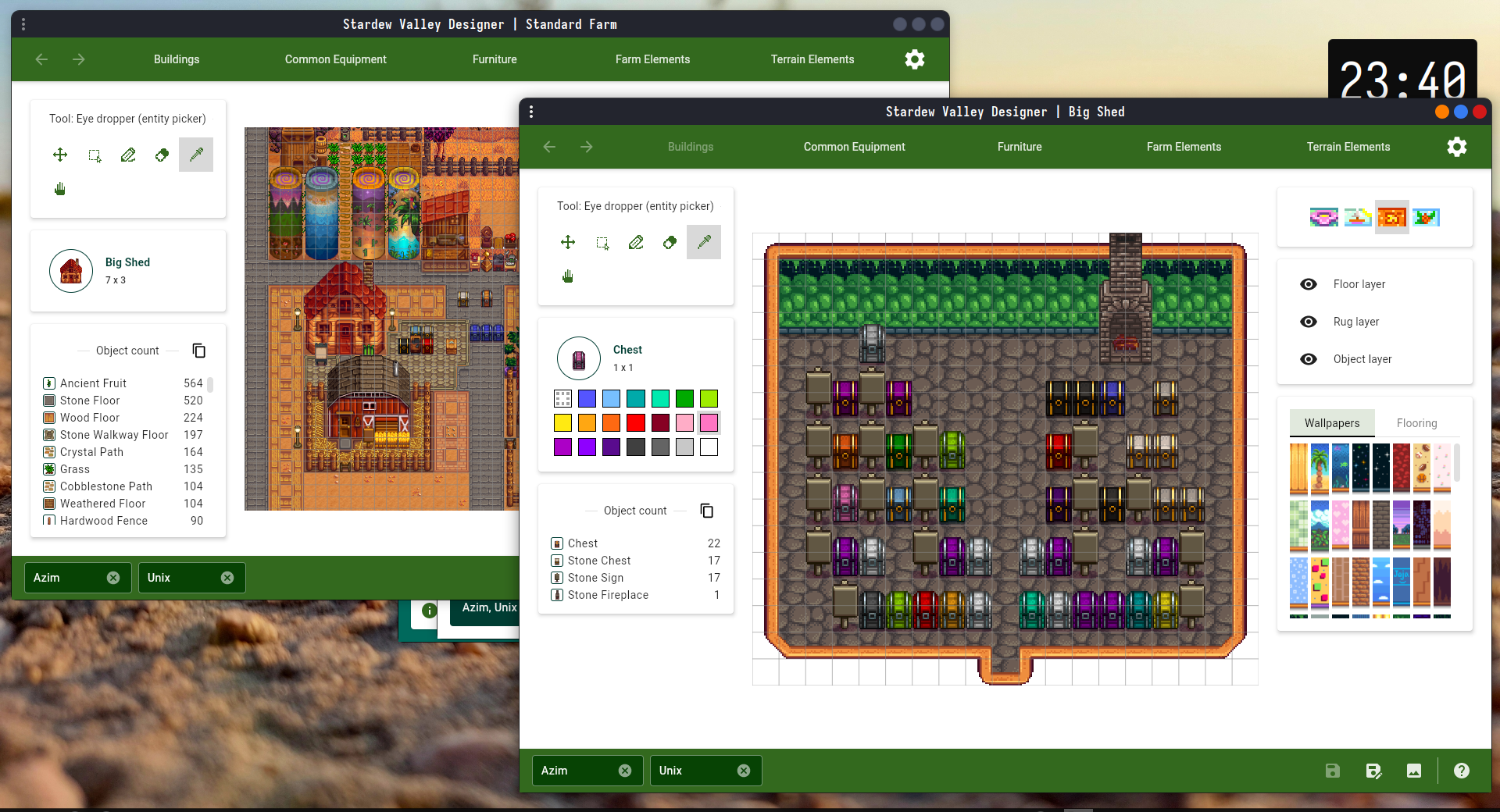Screen dimensions: 1500x812
Task: Switch to the Wallpapers tab
Action: pos(1332,423)
